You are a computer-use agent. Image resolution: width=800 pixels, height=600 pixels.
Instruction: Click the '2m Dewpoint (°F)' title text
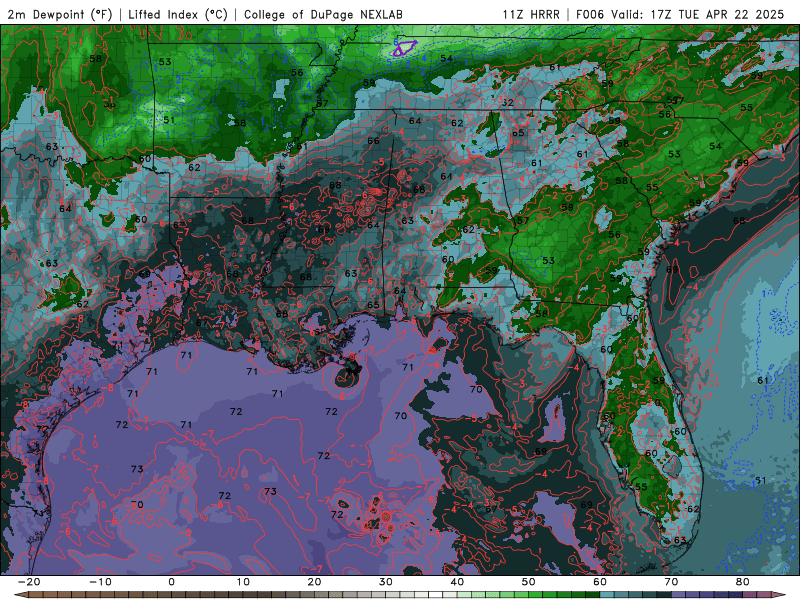[x=60, y=14]
